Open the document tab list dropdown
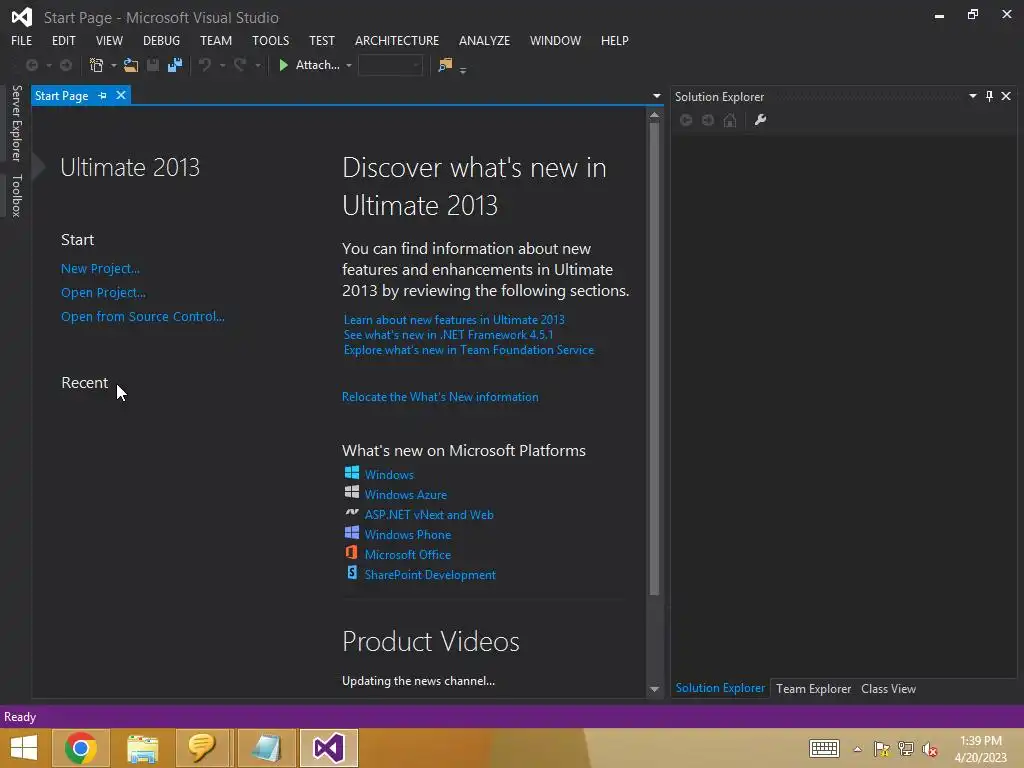 pyautogui.click(x=656, y=96)
